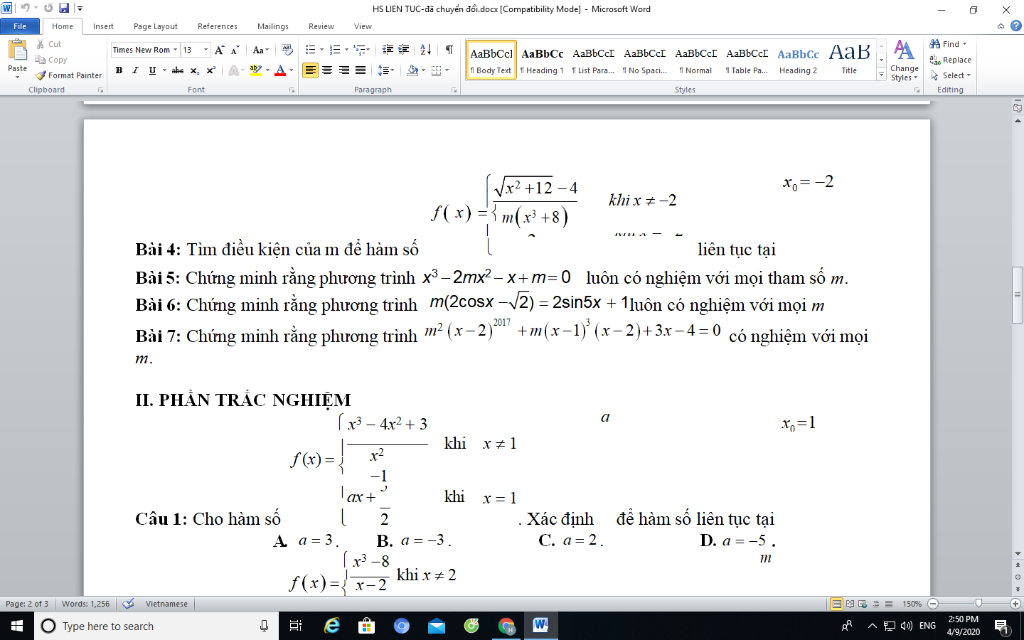Switch to the Review tab
Viewport: 1024px width, 640px height.
321,26
